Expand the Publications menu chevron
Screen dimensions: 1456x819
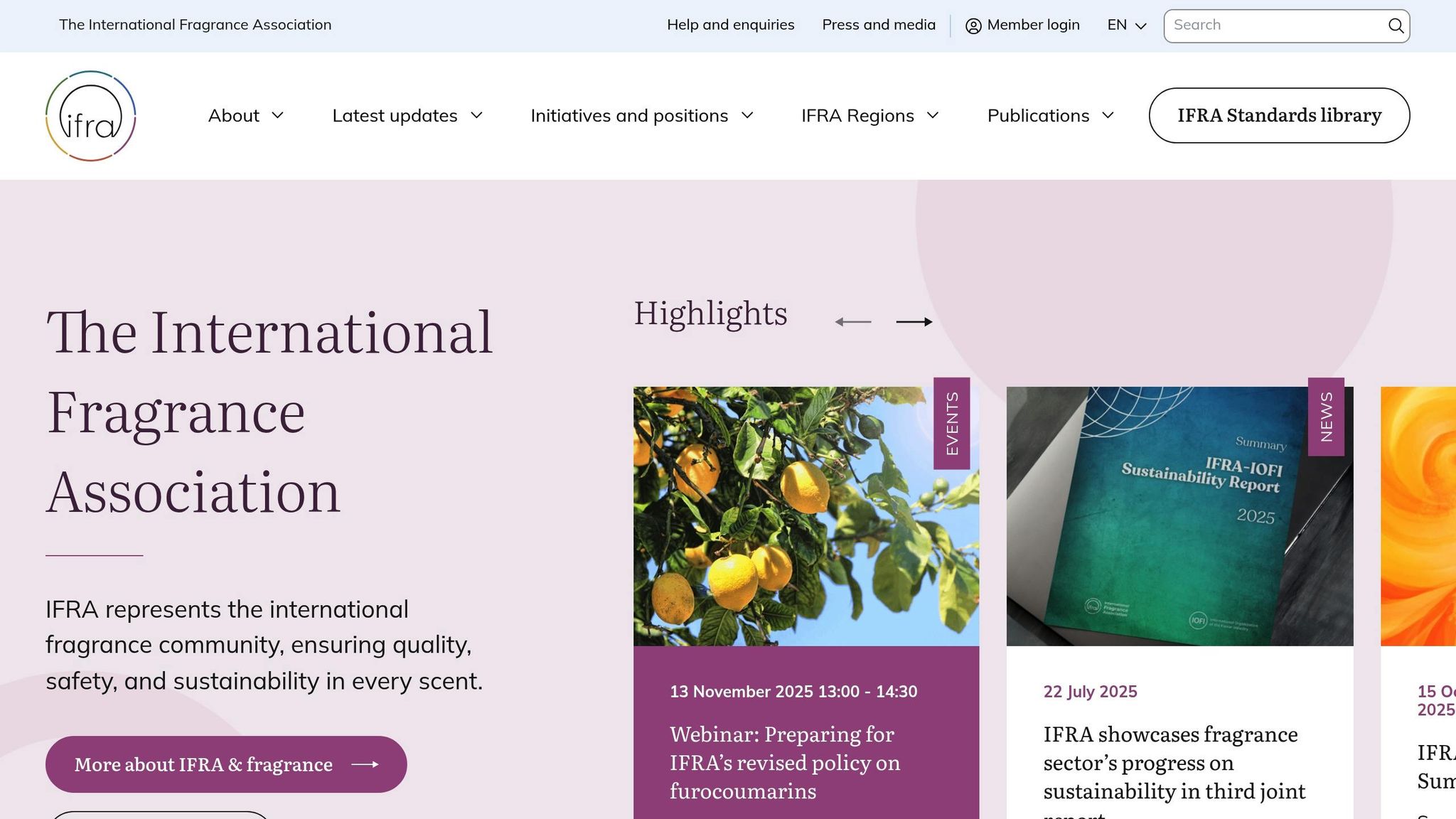pyautogui.click(x=1109, y=115)
